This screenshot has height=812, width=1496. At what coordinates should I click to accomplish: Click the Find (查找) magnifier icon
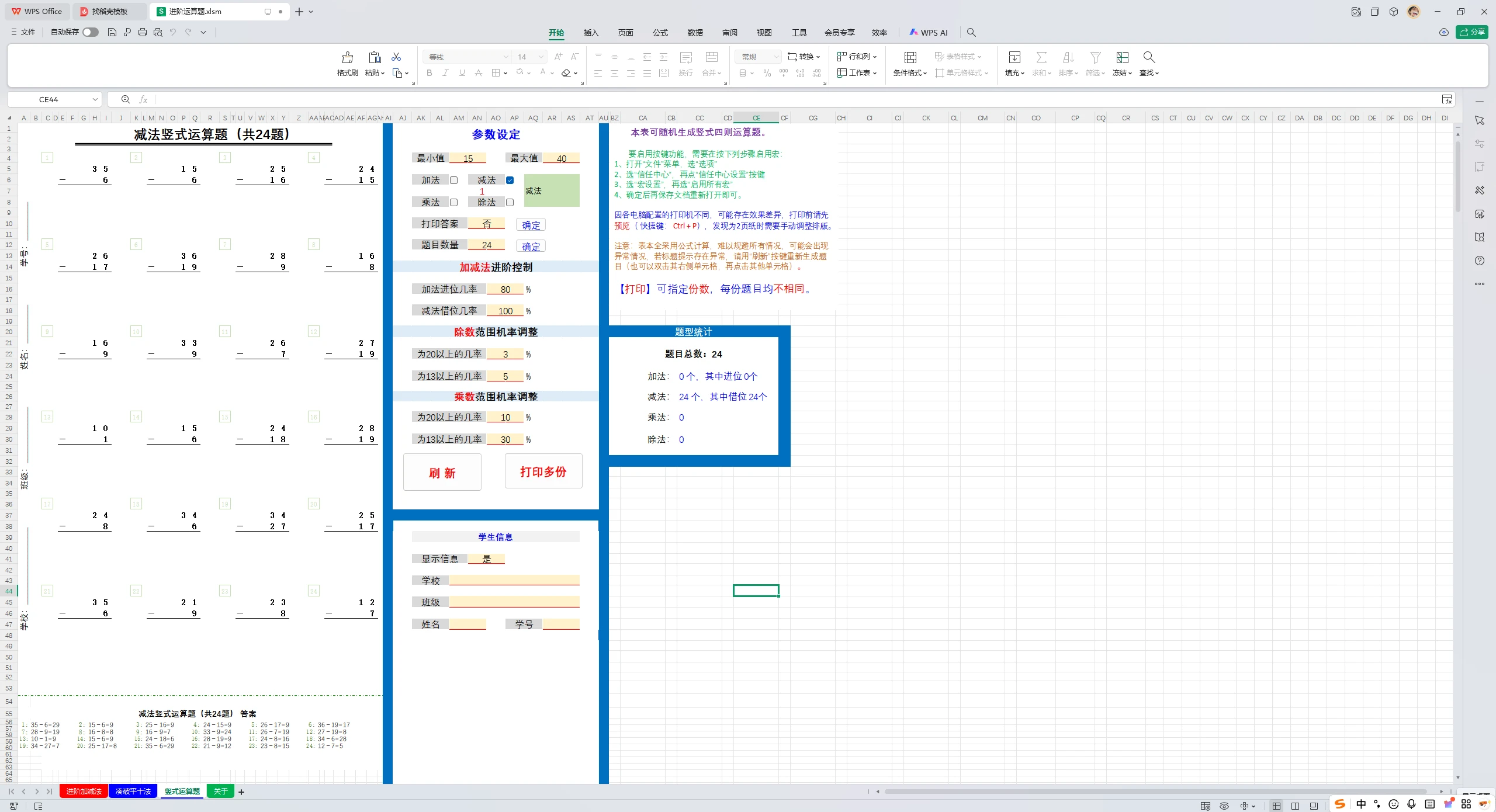click(1149, 57)
